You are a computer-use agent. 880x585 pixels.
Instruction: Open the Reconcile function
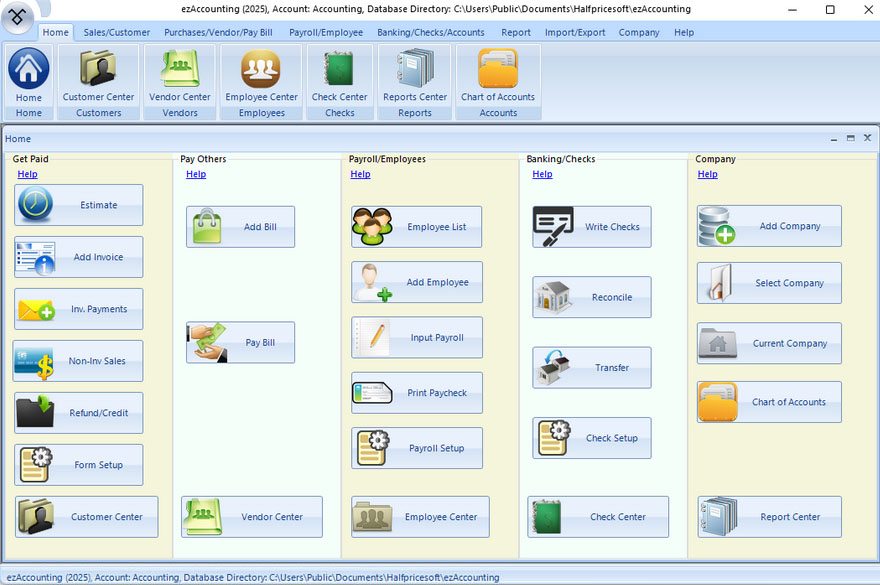592,297
